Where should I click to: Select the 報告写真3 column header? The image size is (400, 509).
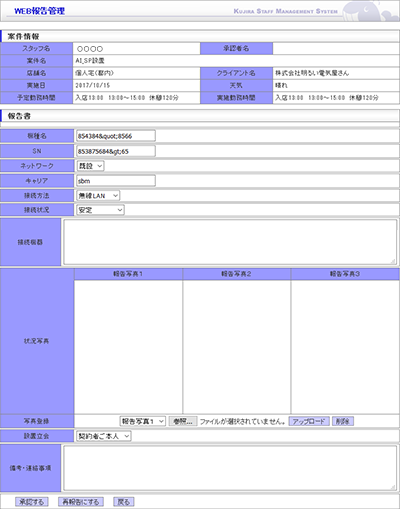coord(345,274)
